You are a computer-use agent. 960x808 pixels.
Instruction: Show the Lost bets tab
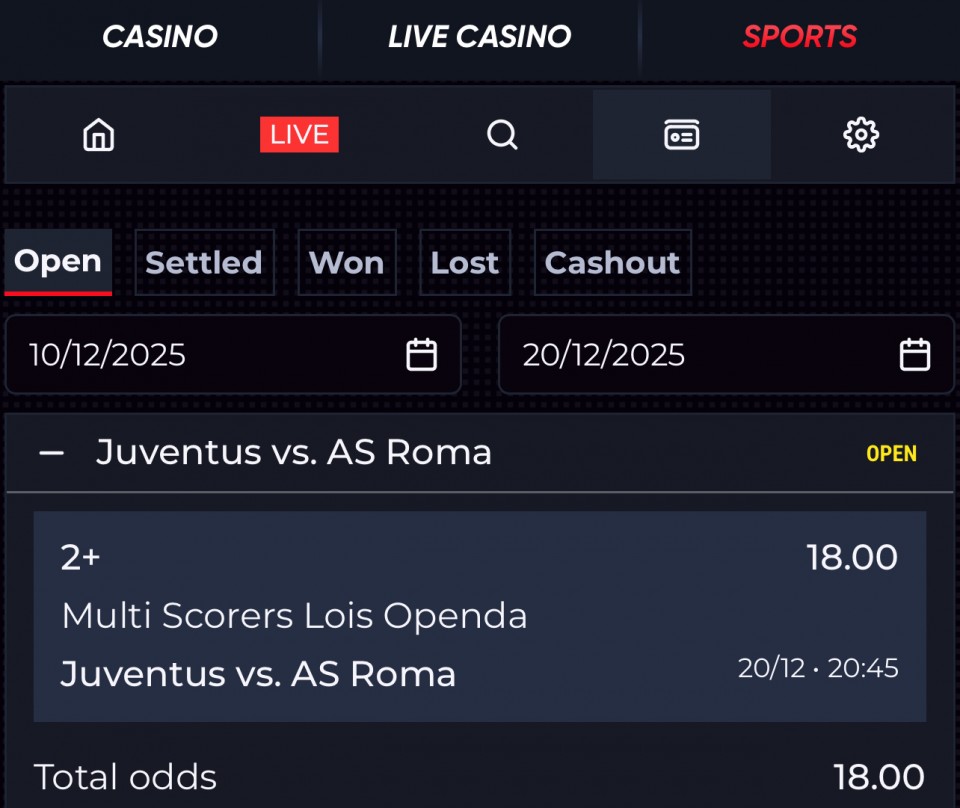pyautogui.click(x=465, y=263)
